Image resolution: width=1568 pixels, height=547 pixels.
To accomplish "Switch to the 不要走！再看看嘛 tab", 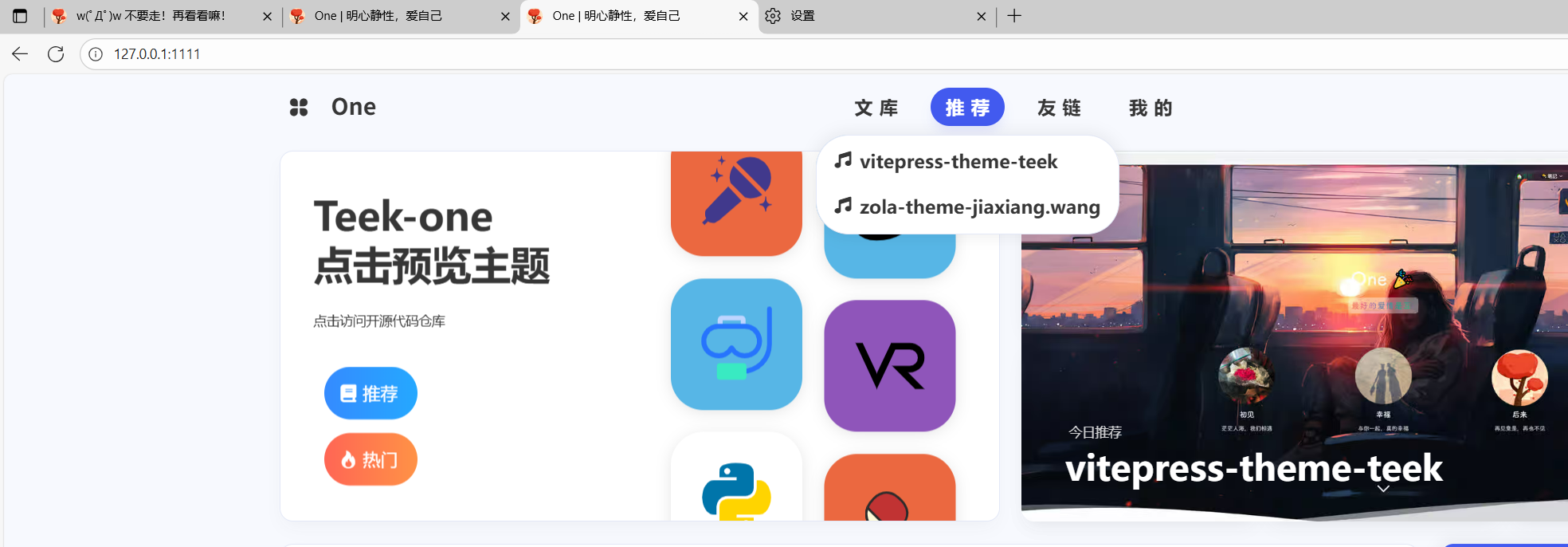I will (x=161, y=16).
